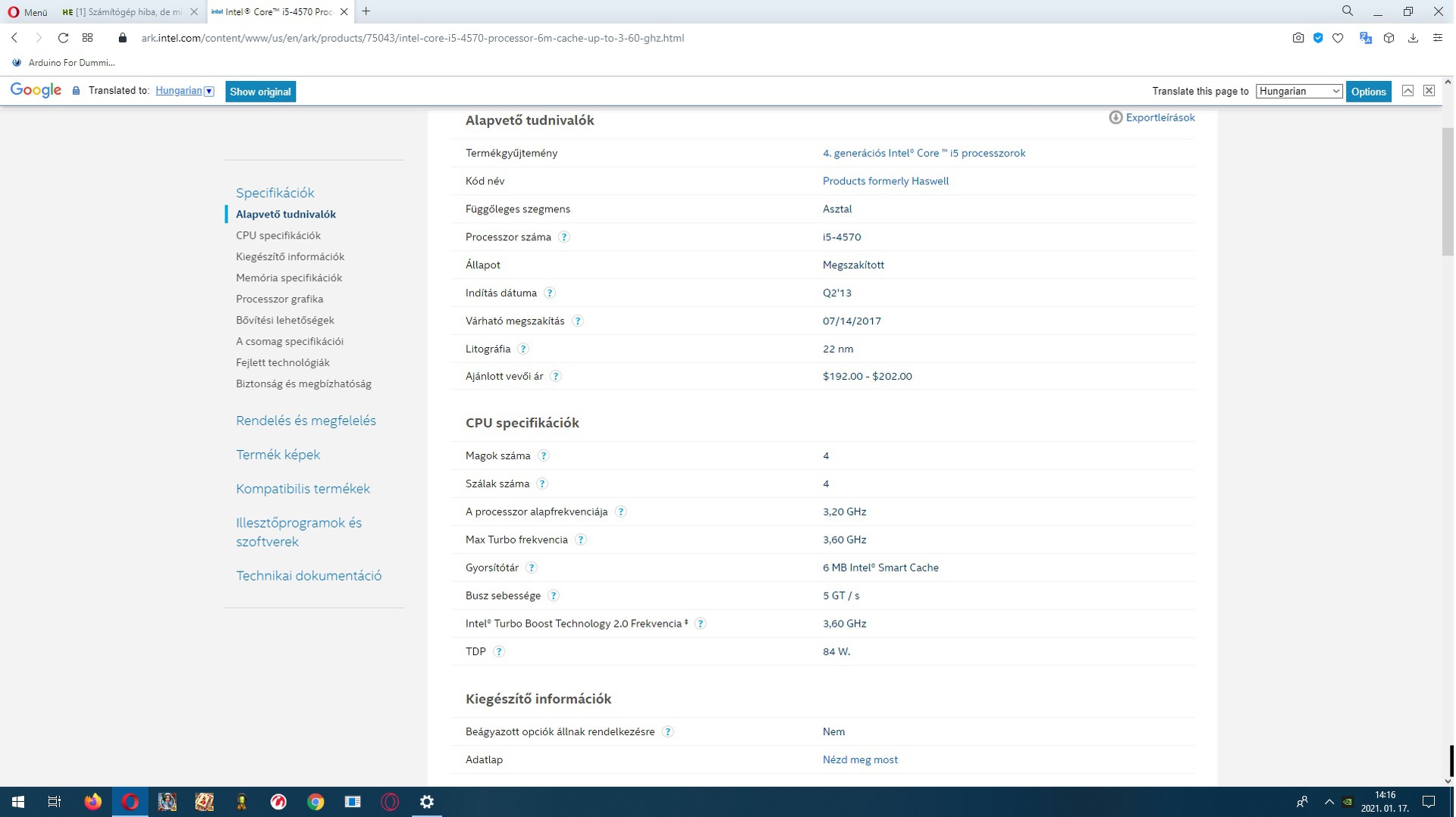The width and height of the screenshot is (1456, 817).
Task: Open Settings gear in the taskbar
Action: pyautogui.click(x=427, y=802)
